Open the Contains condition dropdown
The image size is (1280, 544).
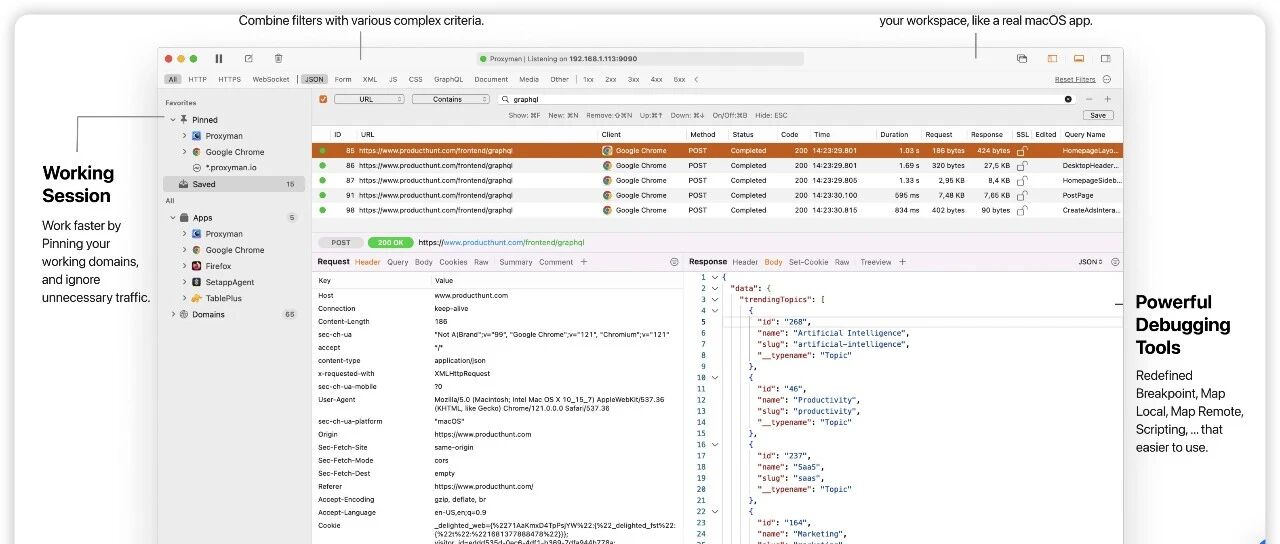tap(450, 99)
